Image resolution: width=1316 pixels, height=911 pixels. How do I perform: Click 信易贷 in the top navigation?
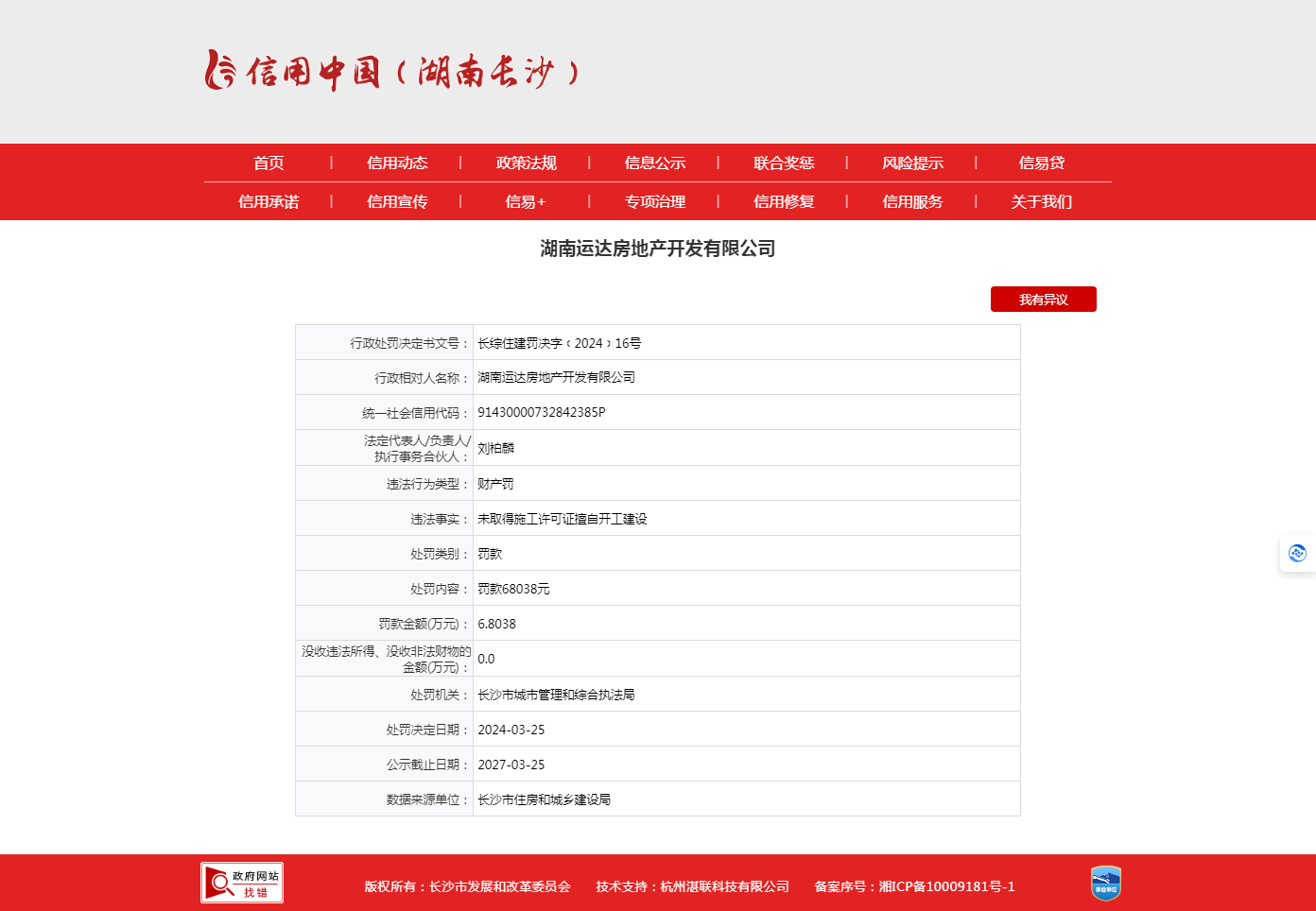coord(1041,163)
